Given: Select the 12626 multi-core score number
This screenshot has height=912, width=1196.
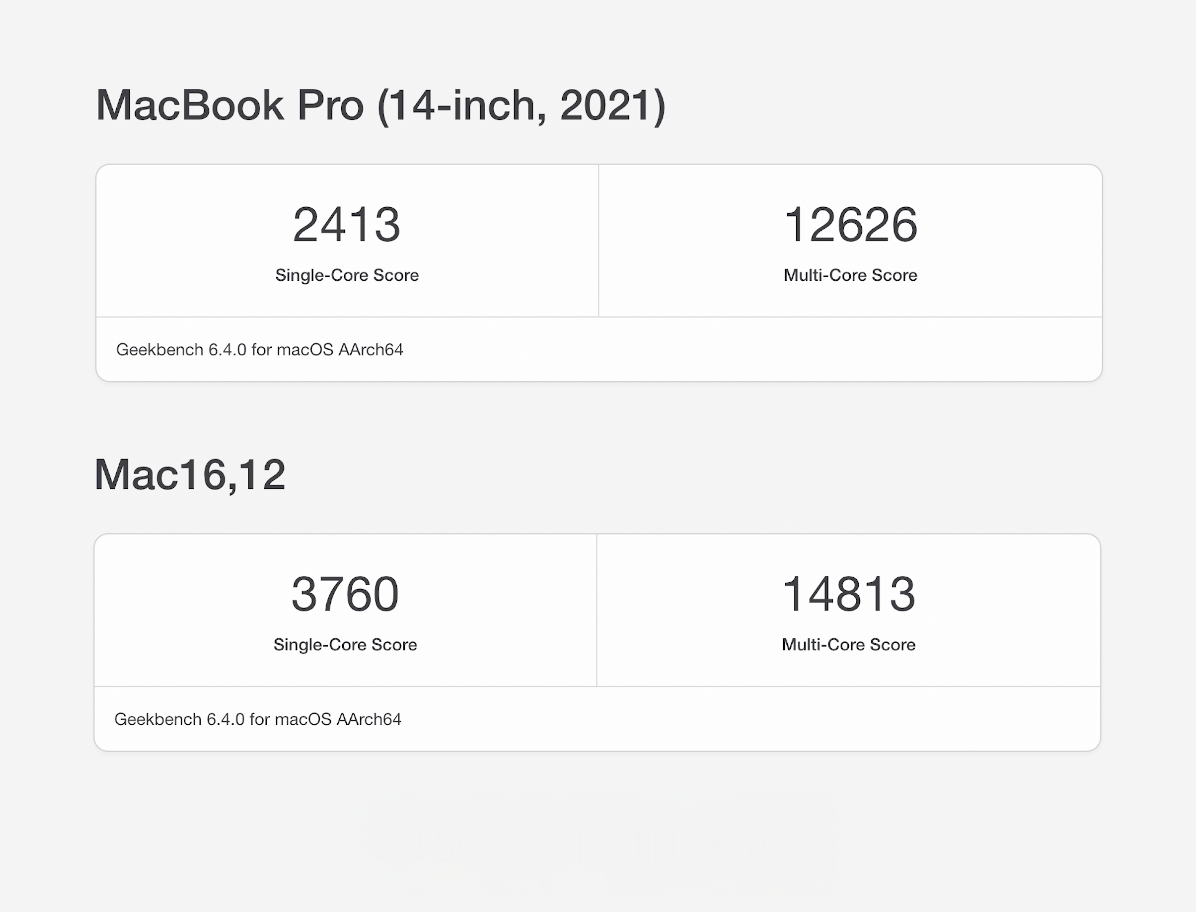Looking at the screenshot, I should 850,225.
